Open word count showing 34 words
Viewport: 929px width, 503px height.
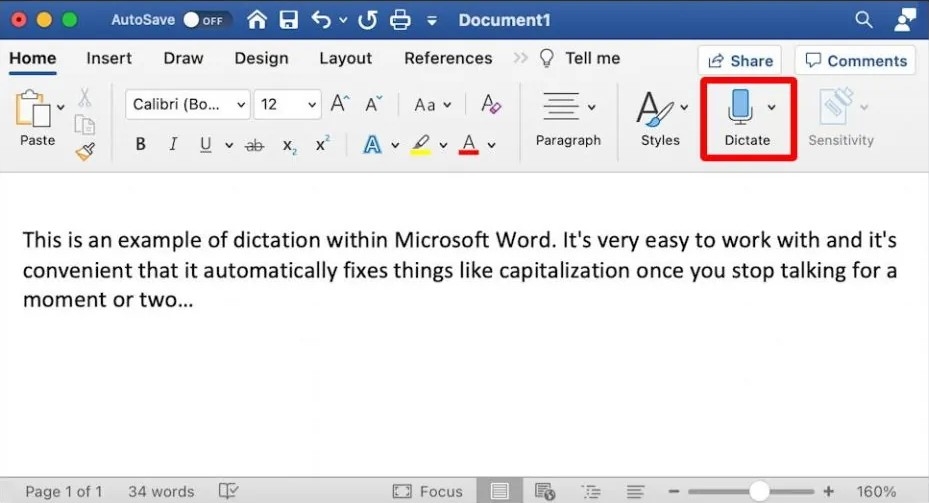[x=161, y=491]
